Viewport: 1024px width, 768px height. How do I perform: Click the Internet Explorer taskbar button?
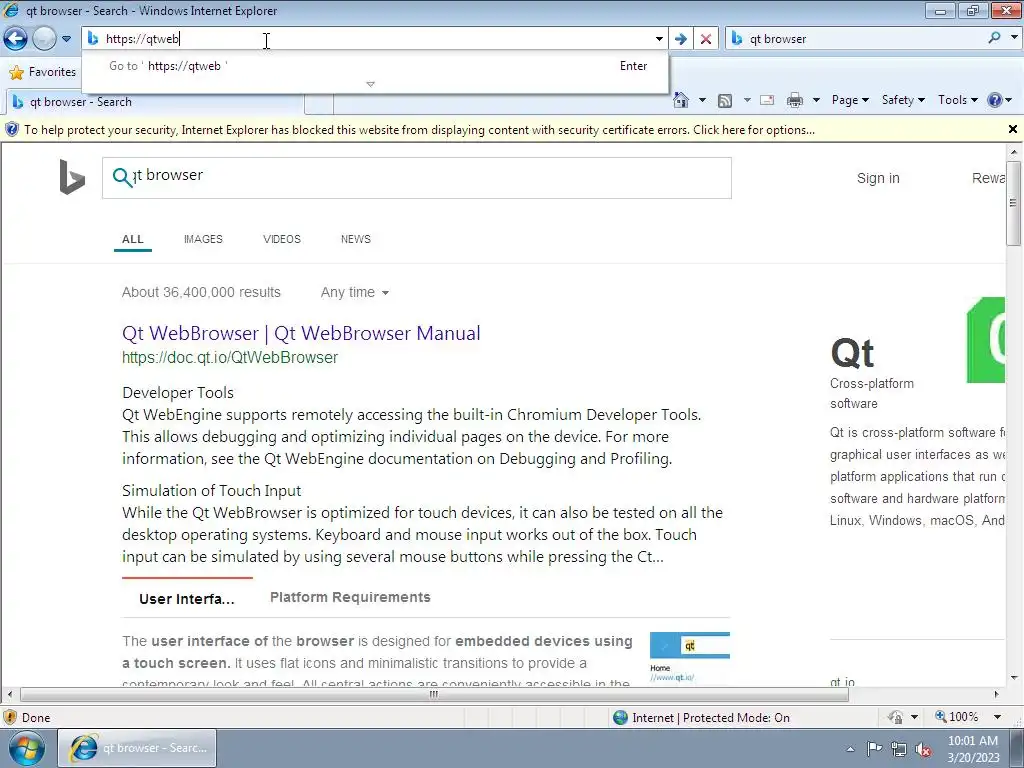137,748
